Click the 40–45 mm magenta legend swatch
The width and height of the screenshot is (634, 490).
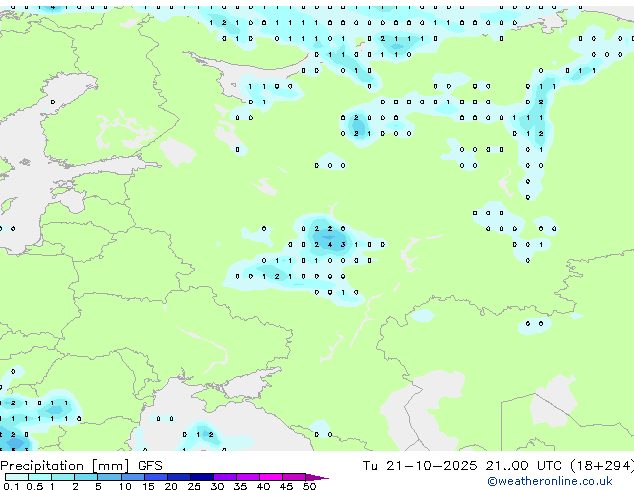[271, 477]
